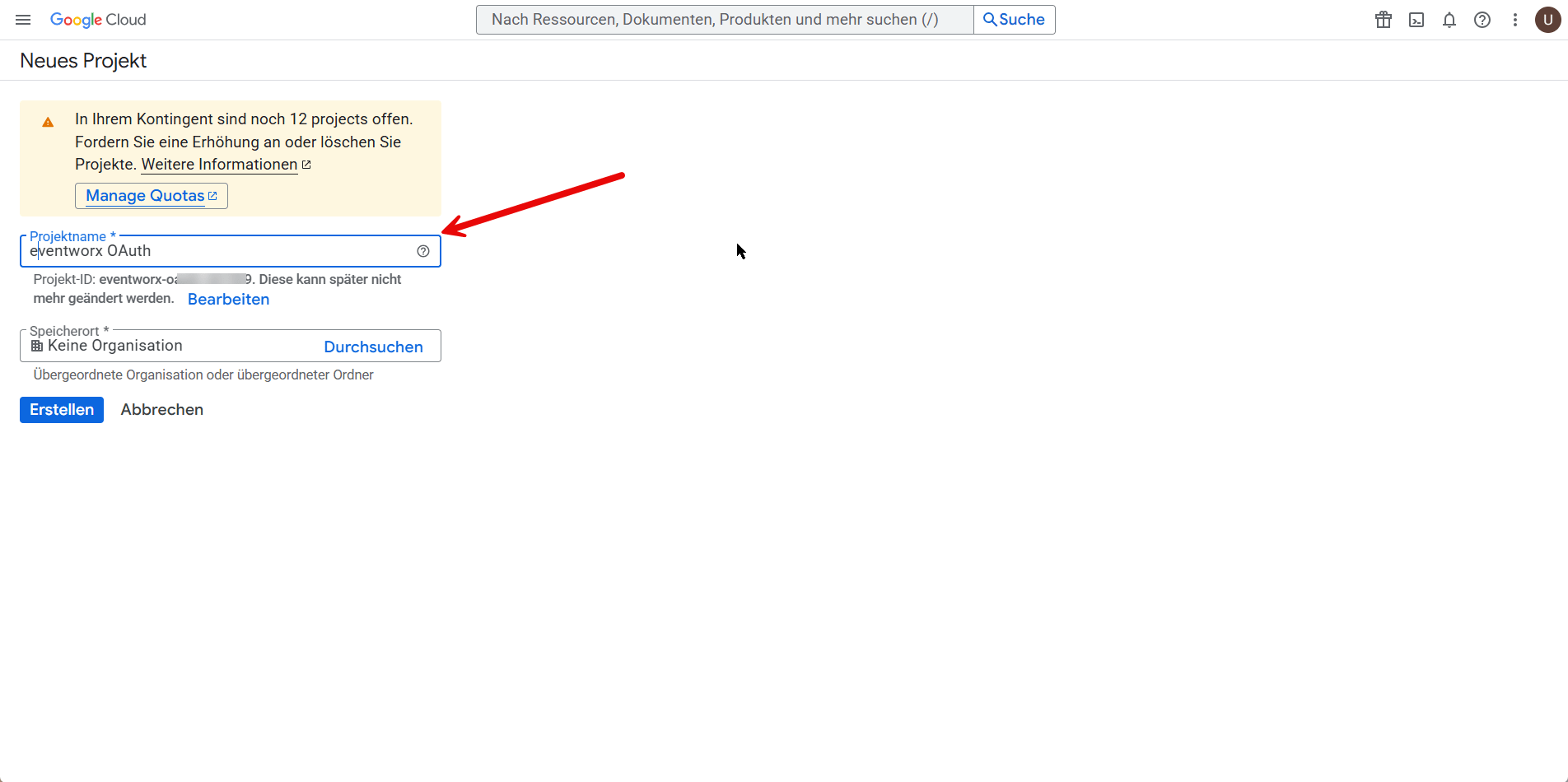
Task: Click the Erstellen button
Action: tap(62, 410)
